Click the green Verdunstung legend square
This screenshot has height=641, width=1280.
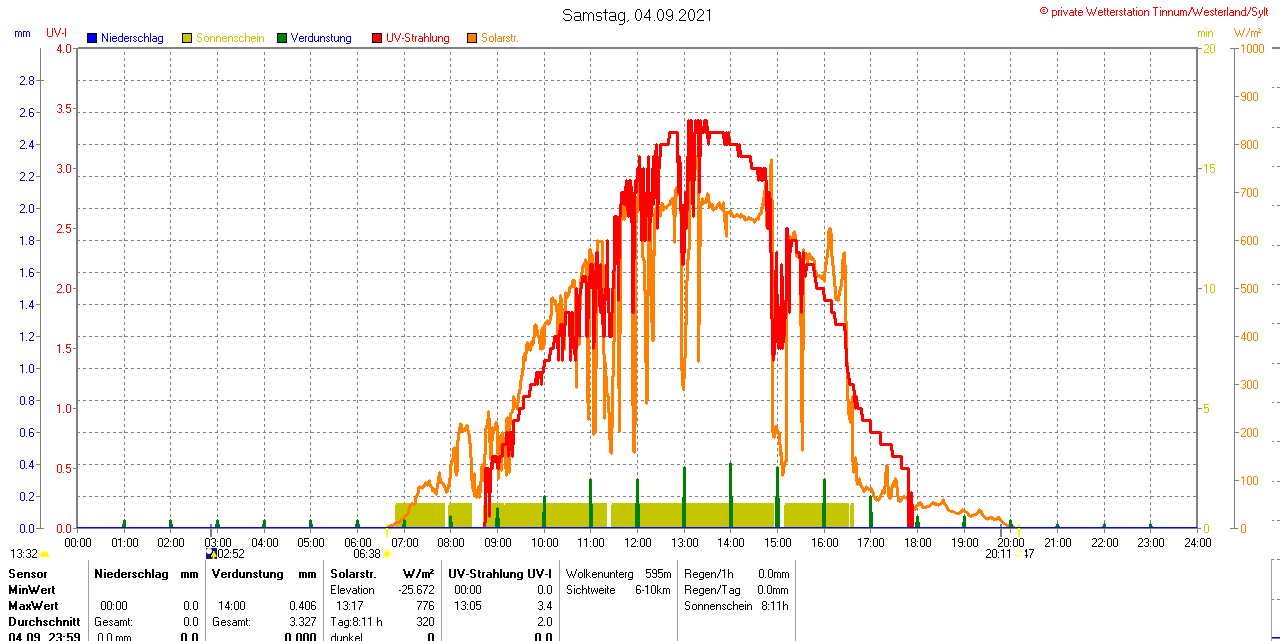coord(282,38)
